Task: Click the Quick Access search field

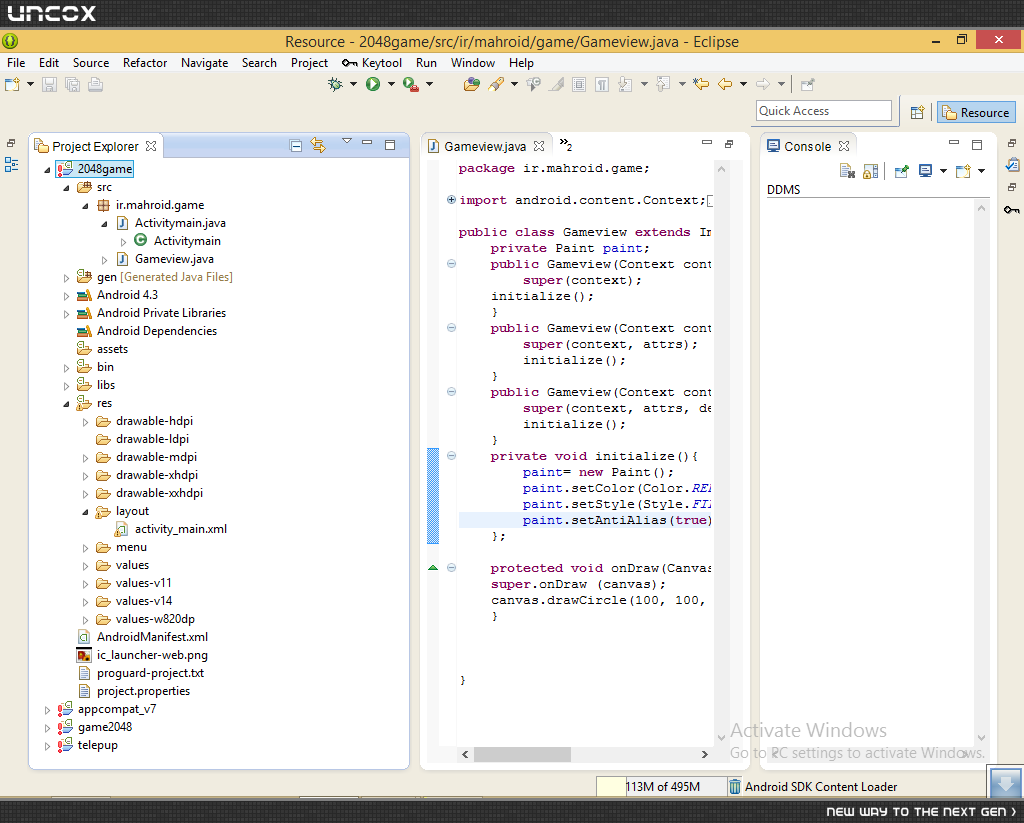Action: (824, 110)
